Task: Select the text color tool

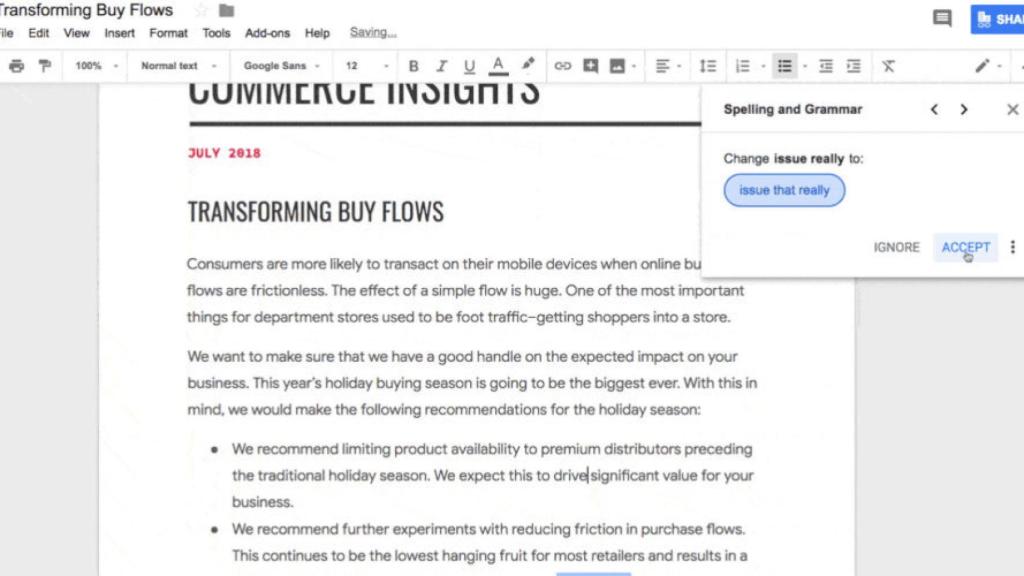Action: click(497, 65)
